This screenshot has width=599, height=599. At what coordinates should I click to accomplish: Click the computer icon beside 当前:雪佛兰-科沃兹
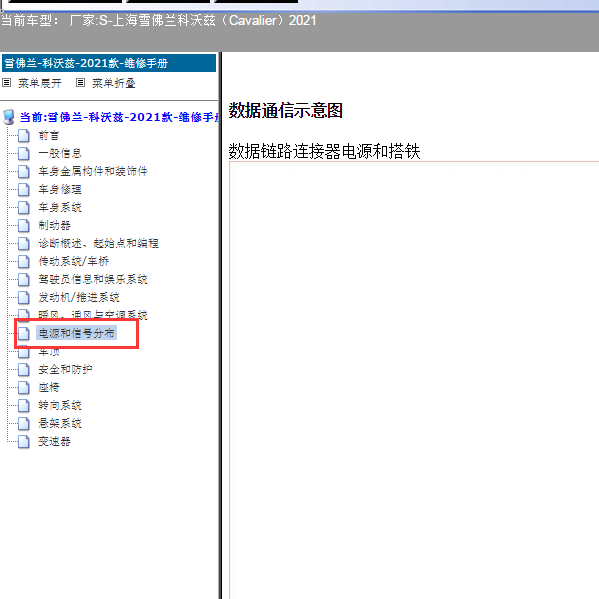pos(9,117)
